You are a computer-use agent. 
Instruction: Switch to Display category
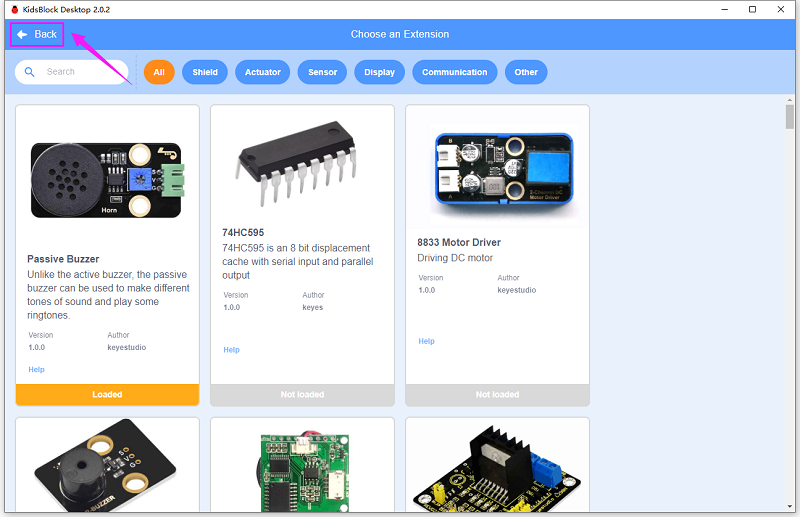(x=380, y=72)
